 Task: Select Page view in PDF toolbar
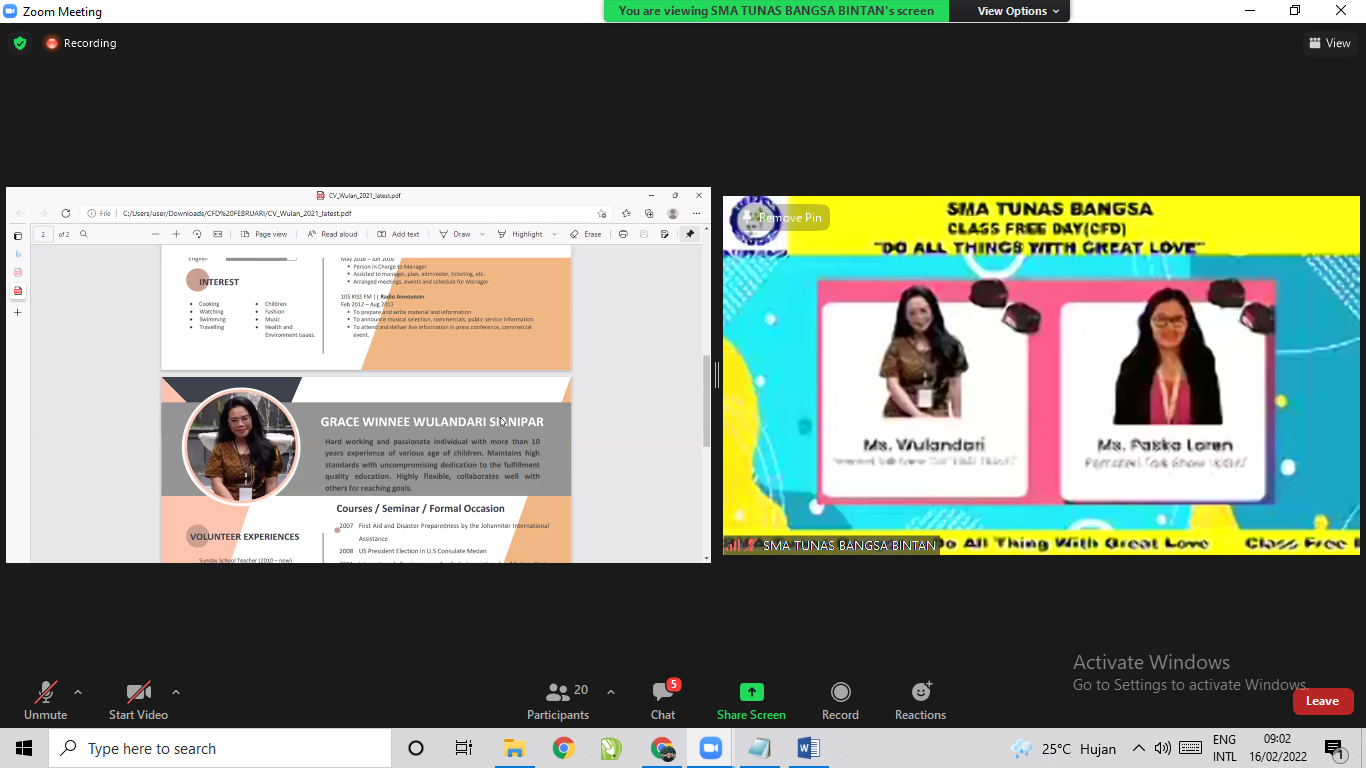coord(264,234)
